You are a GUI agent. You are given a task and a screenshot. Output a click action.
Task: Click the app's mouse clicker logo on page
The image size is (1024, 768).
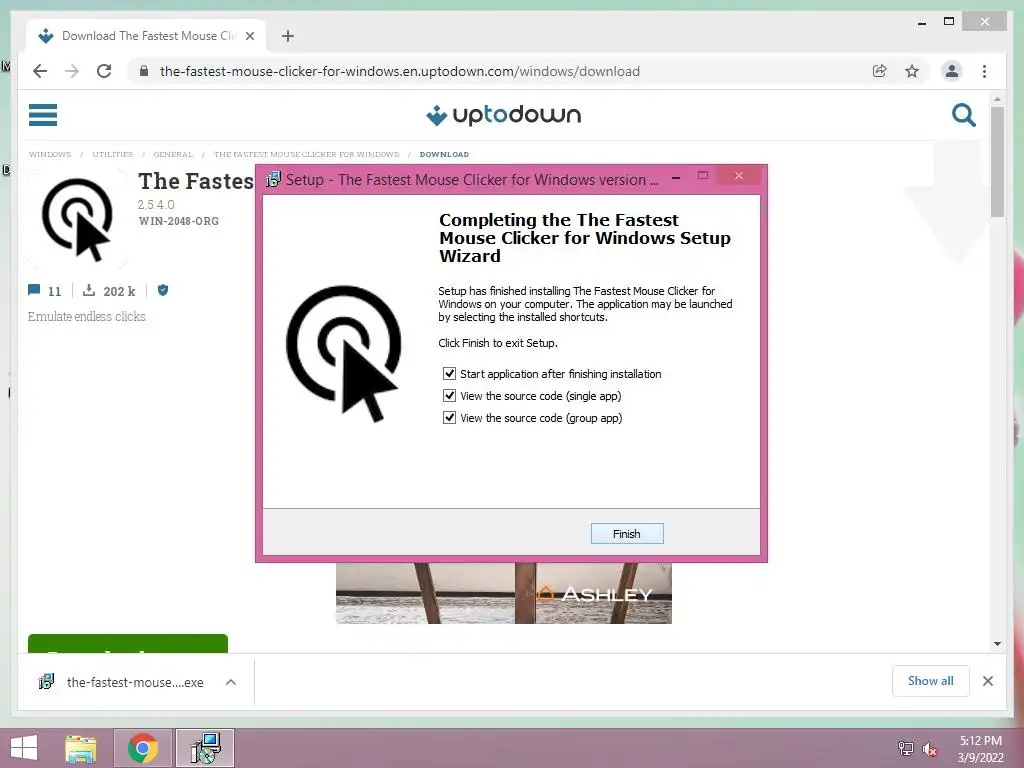point(77,219)
